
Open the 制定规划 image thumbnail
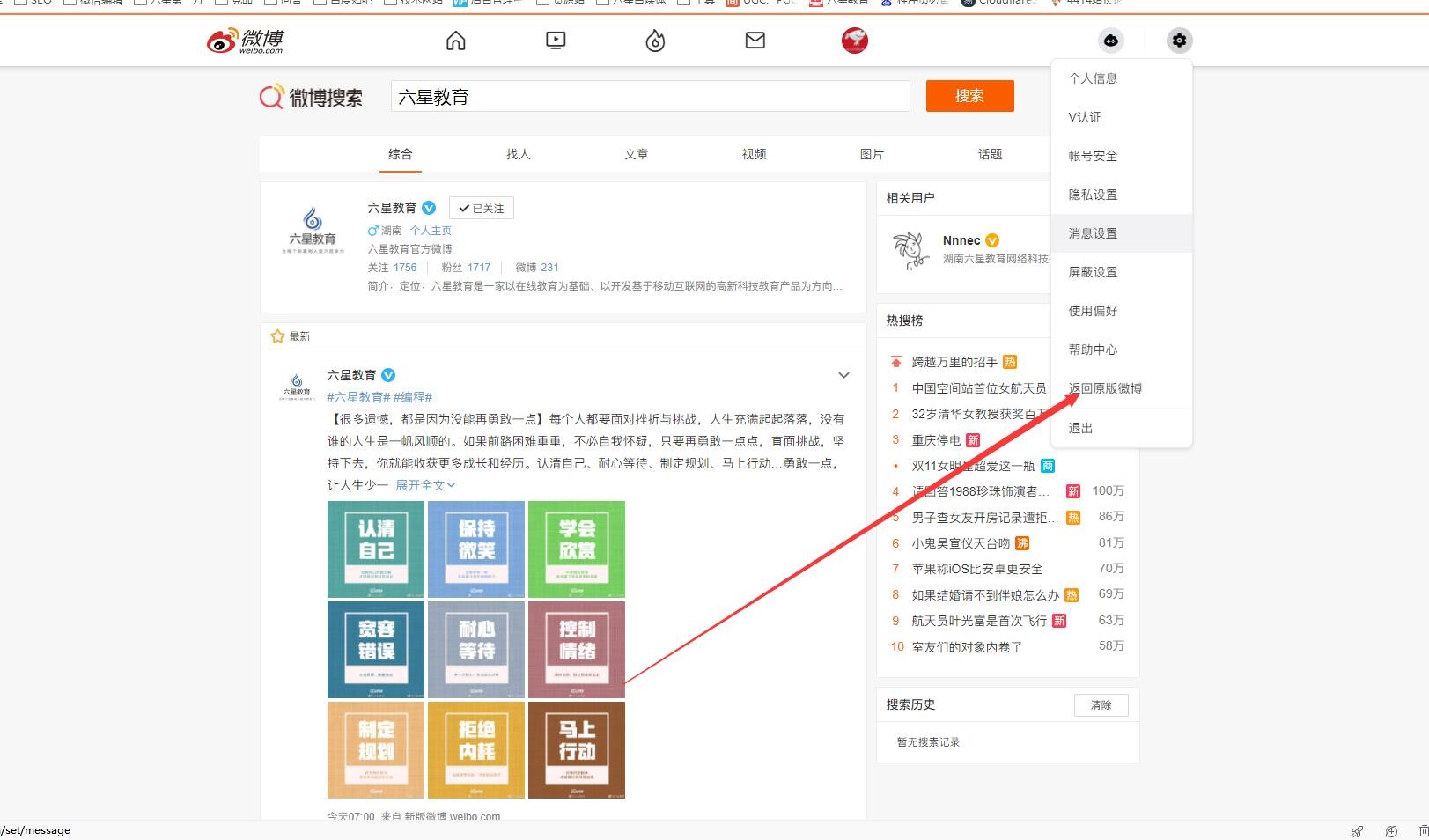[376, 750]
